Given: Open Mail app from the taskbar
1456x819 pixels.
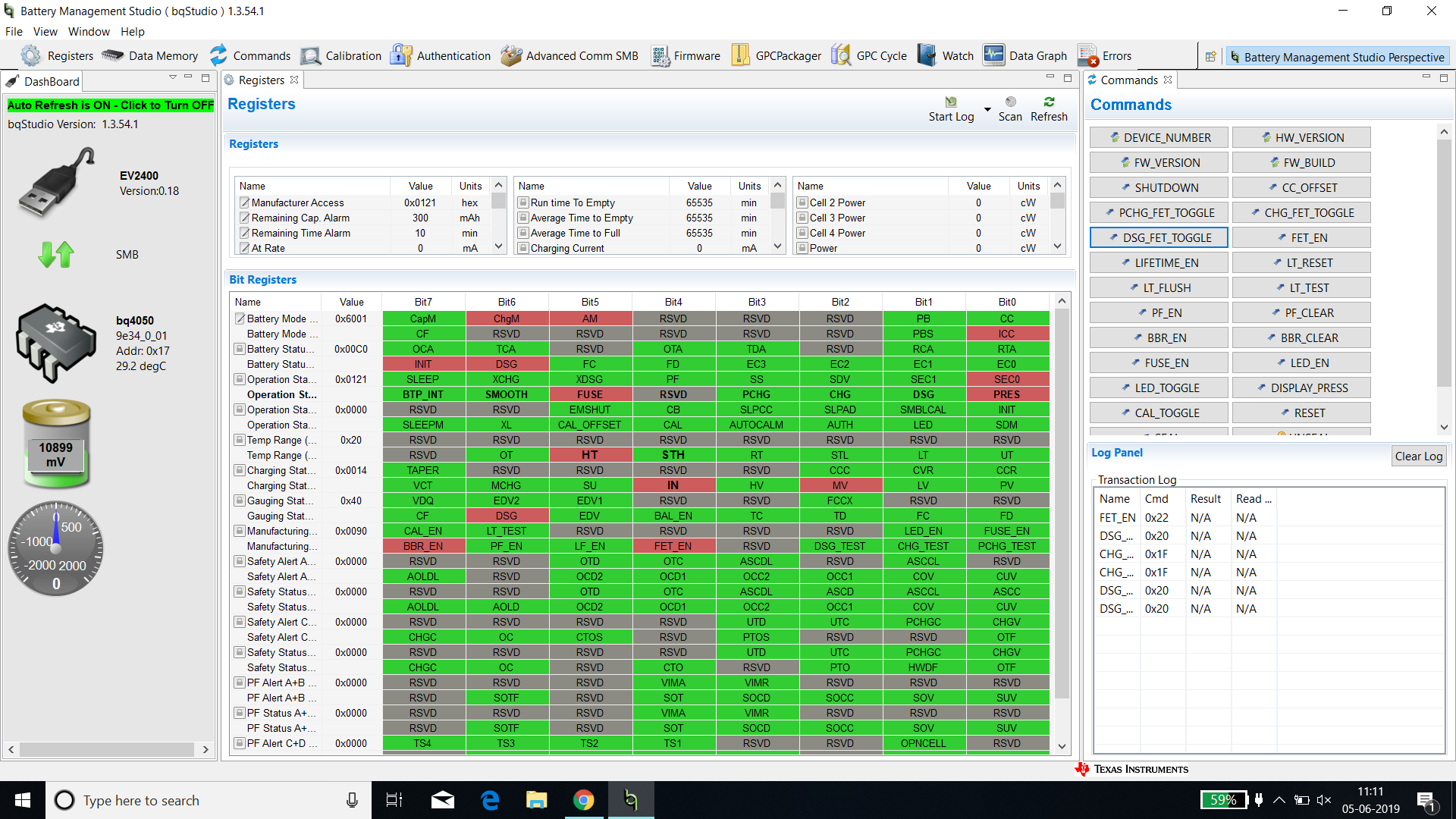Looking at the screenshot, I should pos(443,800).
